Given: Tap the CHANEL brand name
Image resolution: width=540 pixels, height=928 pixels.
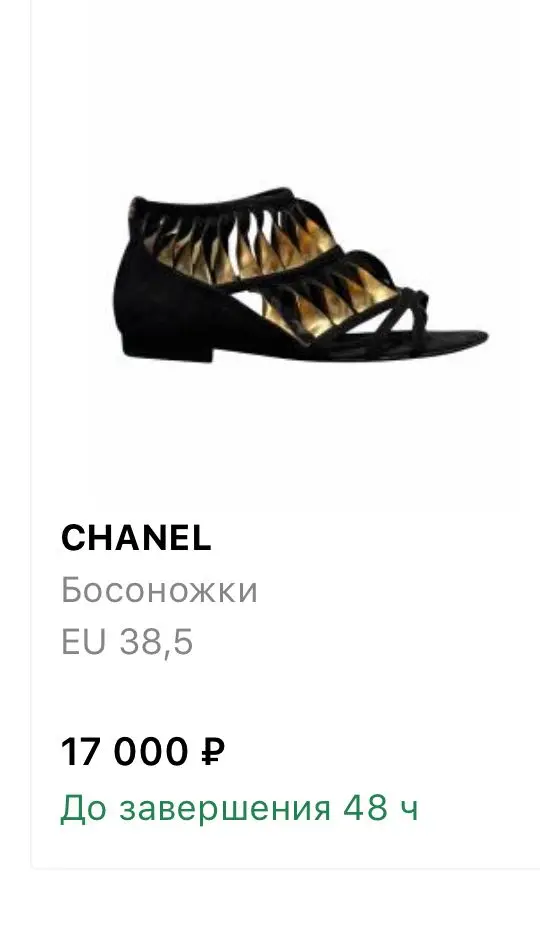Looking at the screenshot, I should pos(136,538).
